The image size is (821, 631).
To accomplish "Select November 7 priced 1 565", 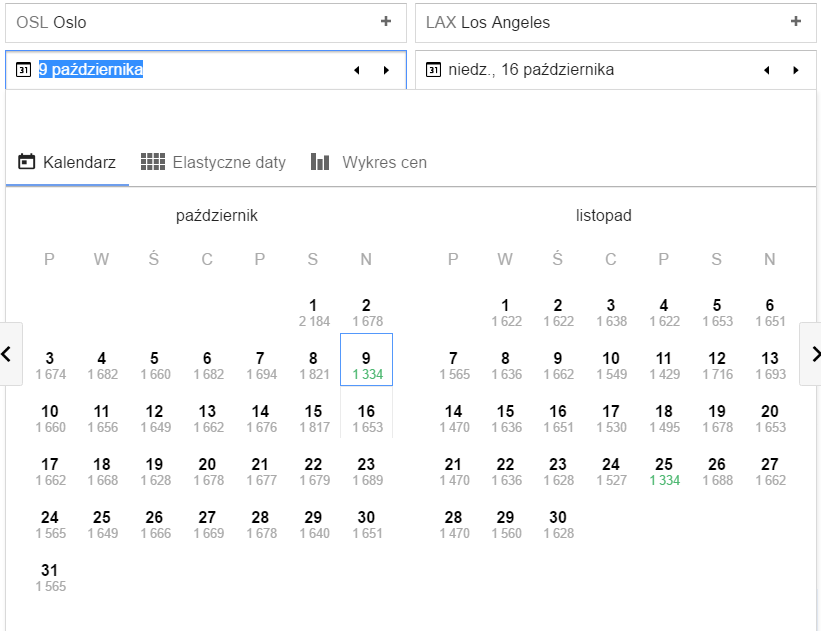I will [453, 366].
